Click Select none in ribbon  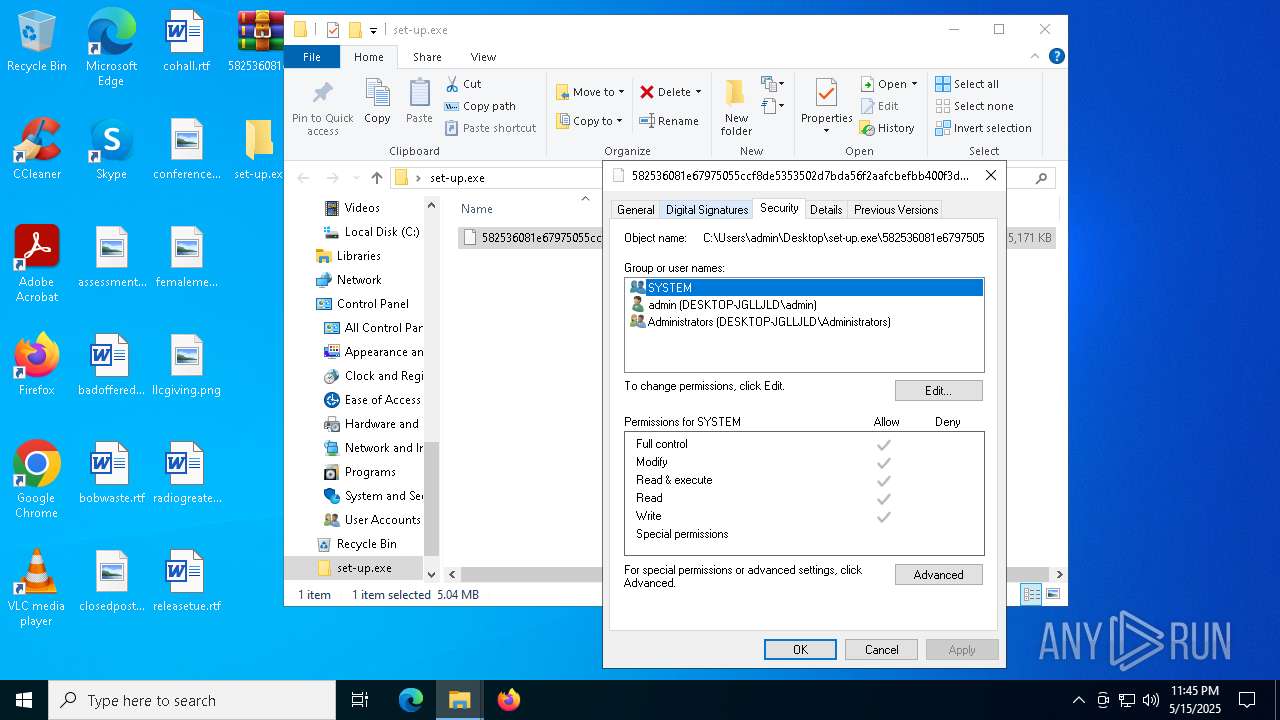(x=974, y=106)
